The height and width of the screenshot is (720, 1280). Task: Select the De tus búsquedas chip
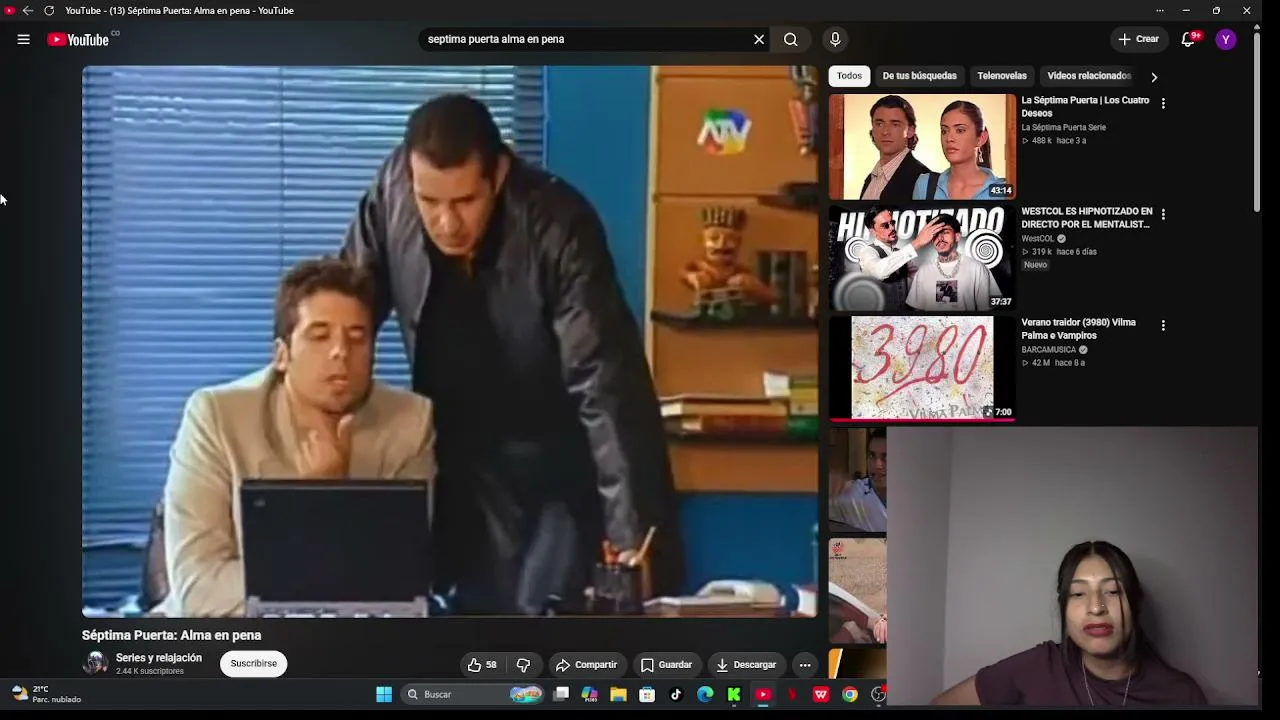pyautogui.click(x=919, y=76)
